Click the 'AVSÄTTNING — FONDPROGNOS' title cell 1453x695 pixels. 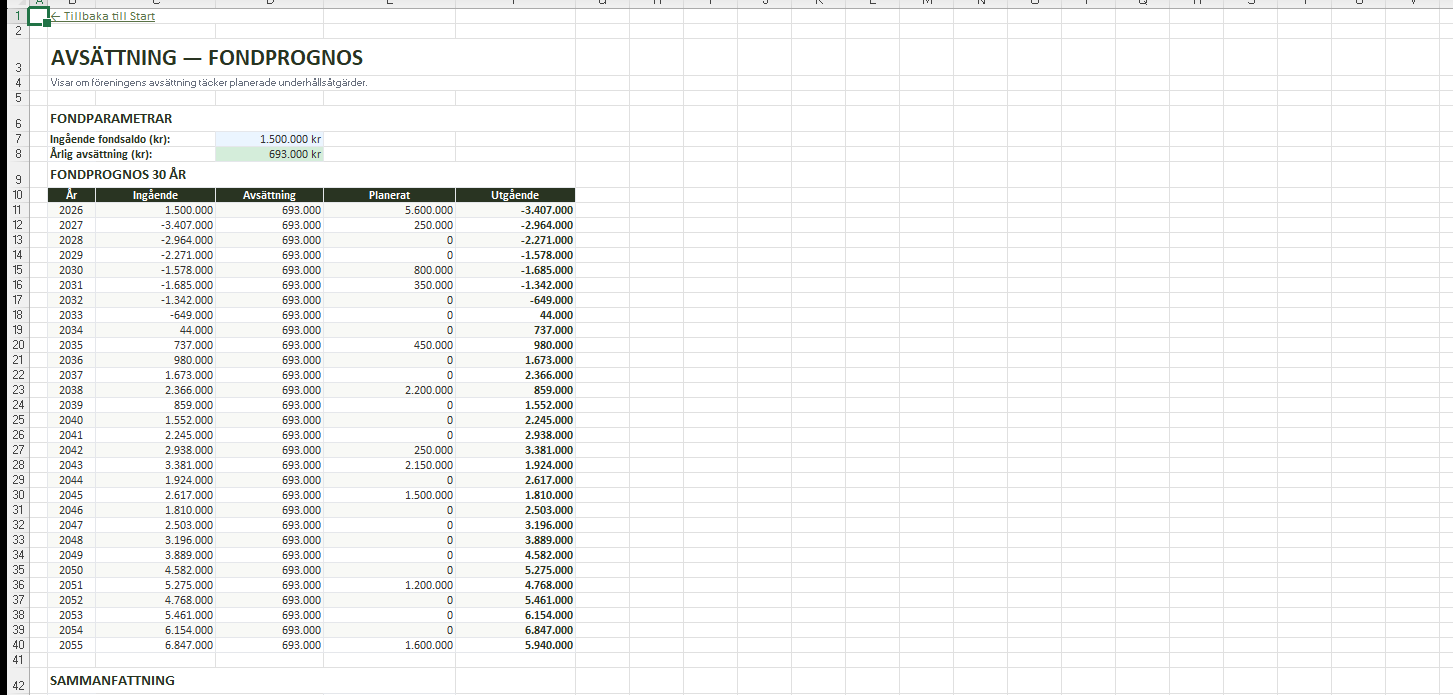click(x=207, y=58)
